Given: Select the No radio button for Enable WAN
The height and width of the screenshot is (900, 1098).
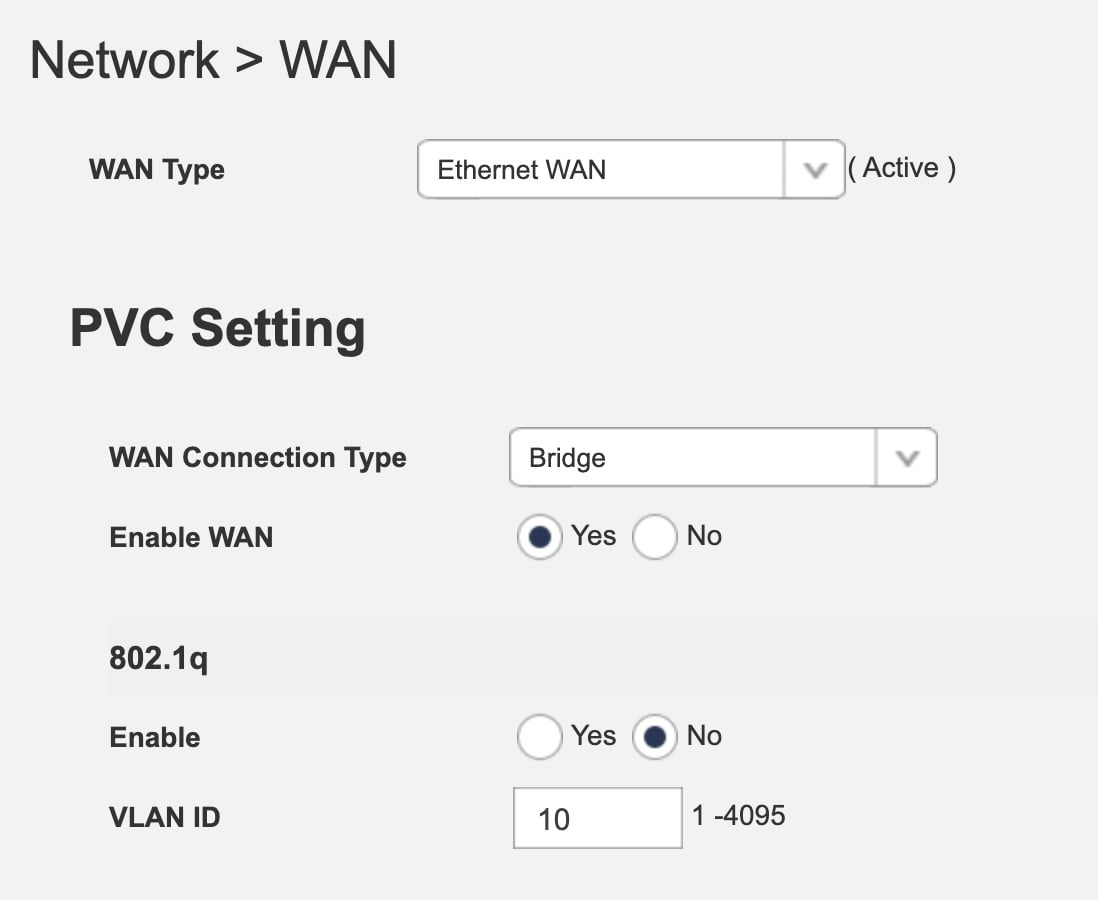Looking at the screenshot, I should [654, 538].
